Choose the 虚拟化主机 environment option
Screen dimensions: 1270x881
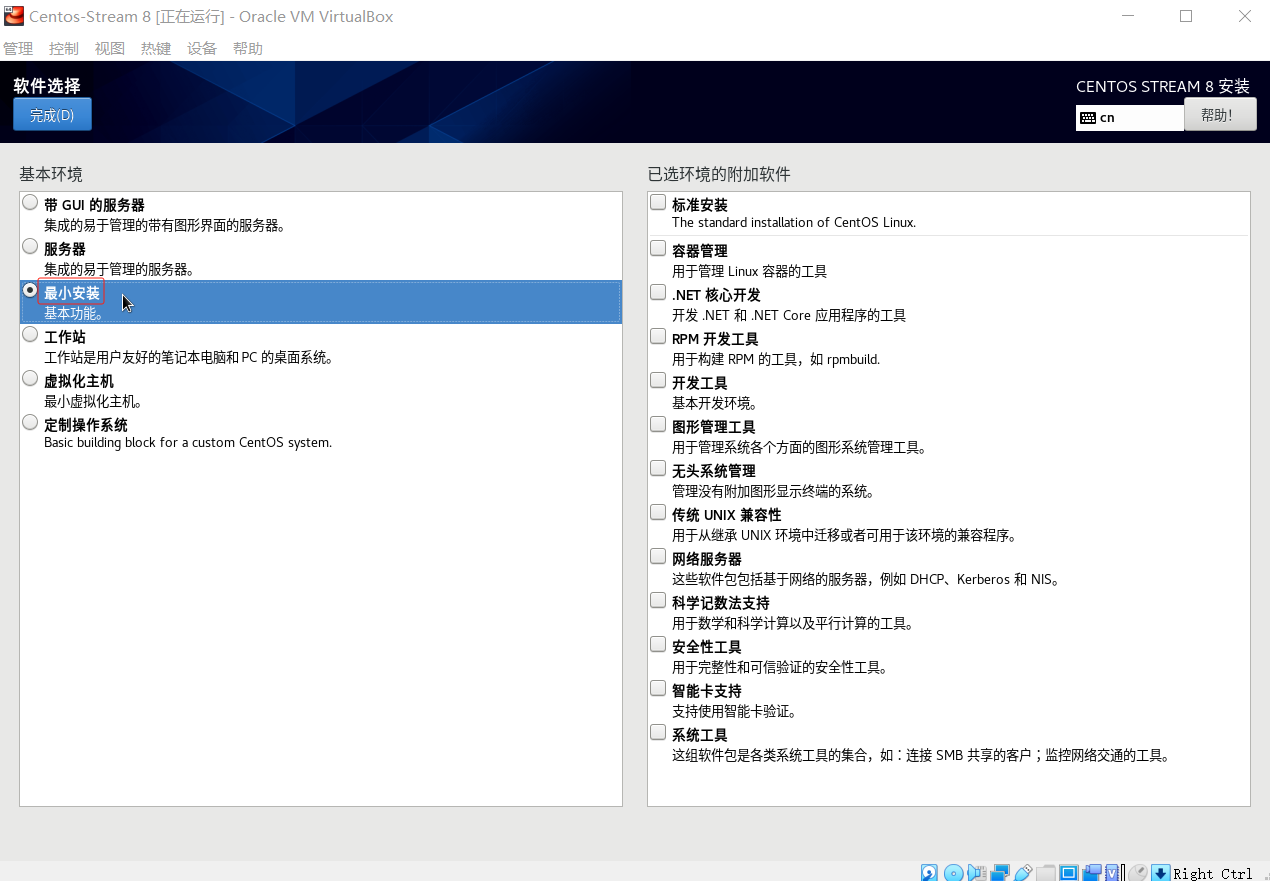click(30, 379)
